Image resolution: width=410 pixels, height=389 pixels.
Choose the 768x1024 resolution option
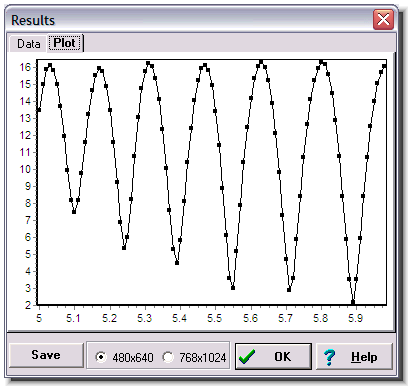point(195,358)
